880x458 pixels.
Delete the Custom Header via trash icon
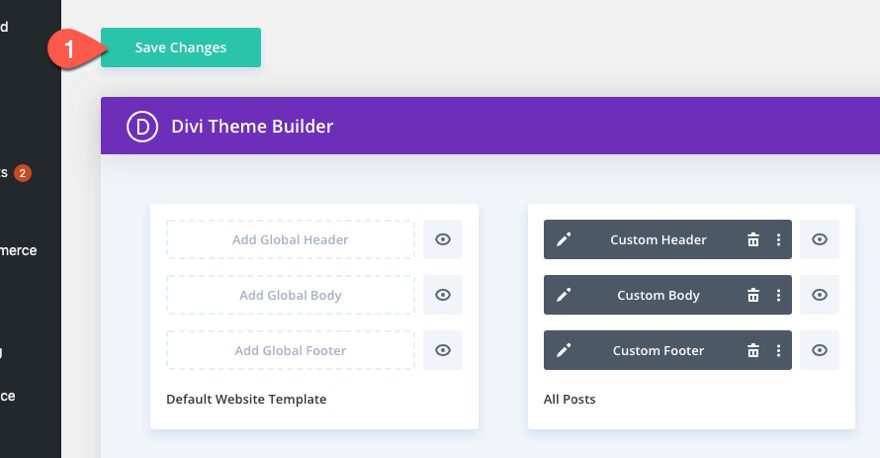pyautogui.click(x=753, y=240)
